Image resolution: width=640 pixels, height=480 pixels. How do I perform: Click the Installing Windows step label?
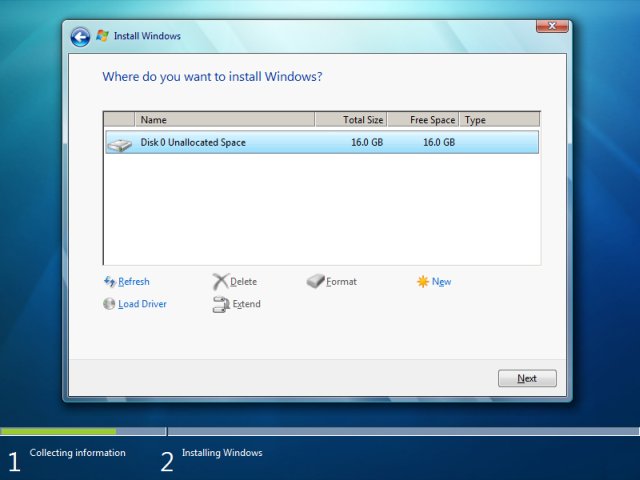222,453
